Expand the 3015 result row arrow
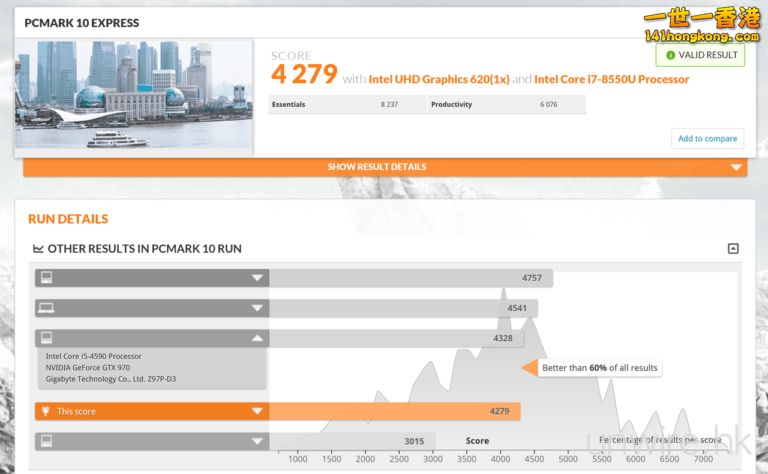Image resolution: width=768 pixels, height=474 pixels. (257, 441)
